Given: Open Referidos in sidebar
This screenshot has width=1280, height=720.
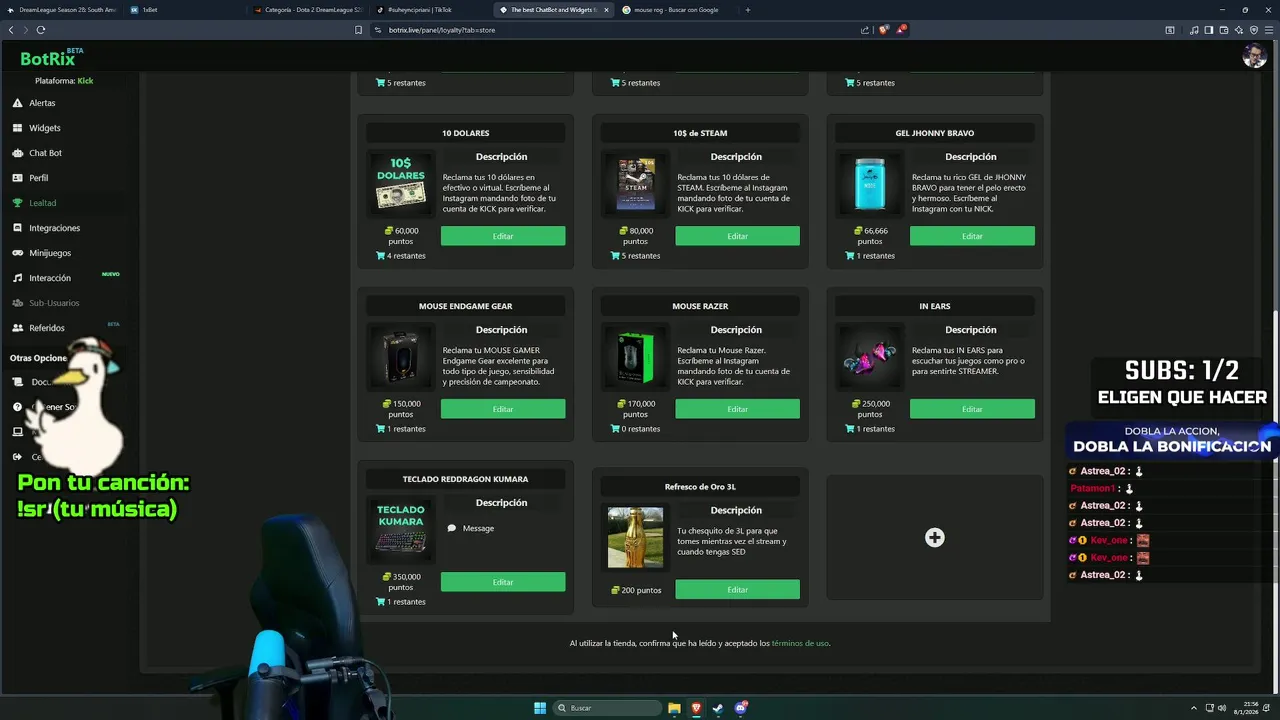Looking at the screenshot, I should tap(46, 328).
